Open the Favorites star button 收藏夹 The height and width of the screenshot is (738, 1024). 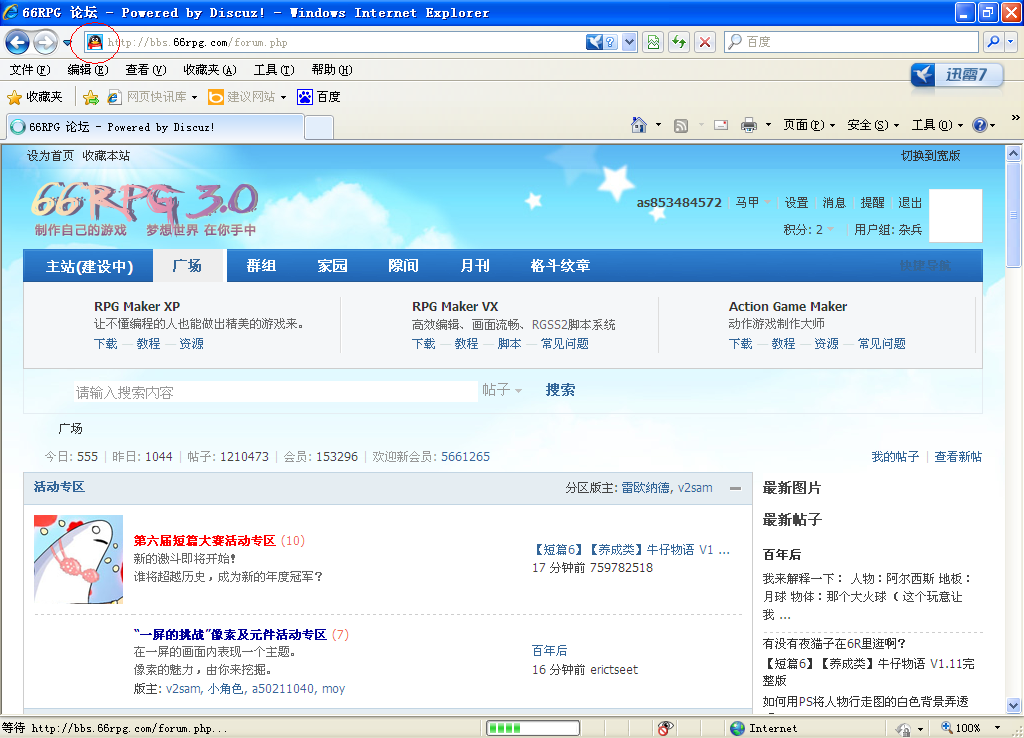coord(35,97)
